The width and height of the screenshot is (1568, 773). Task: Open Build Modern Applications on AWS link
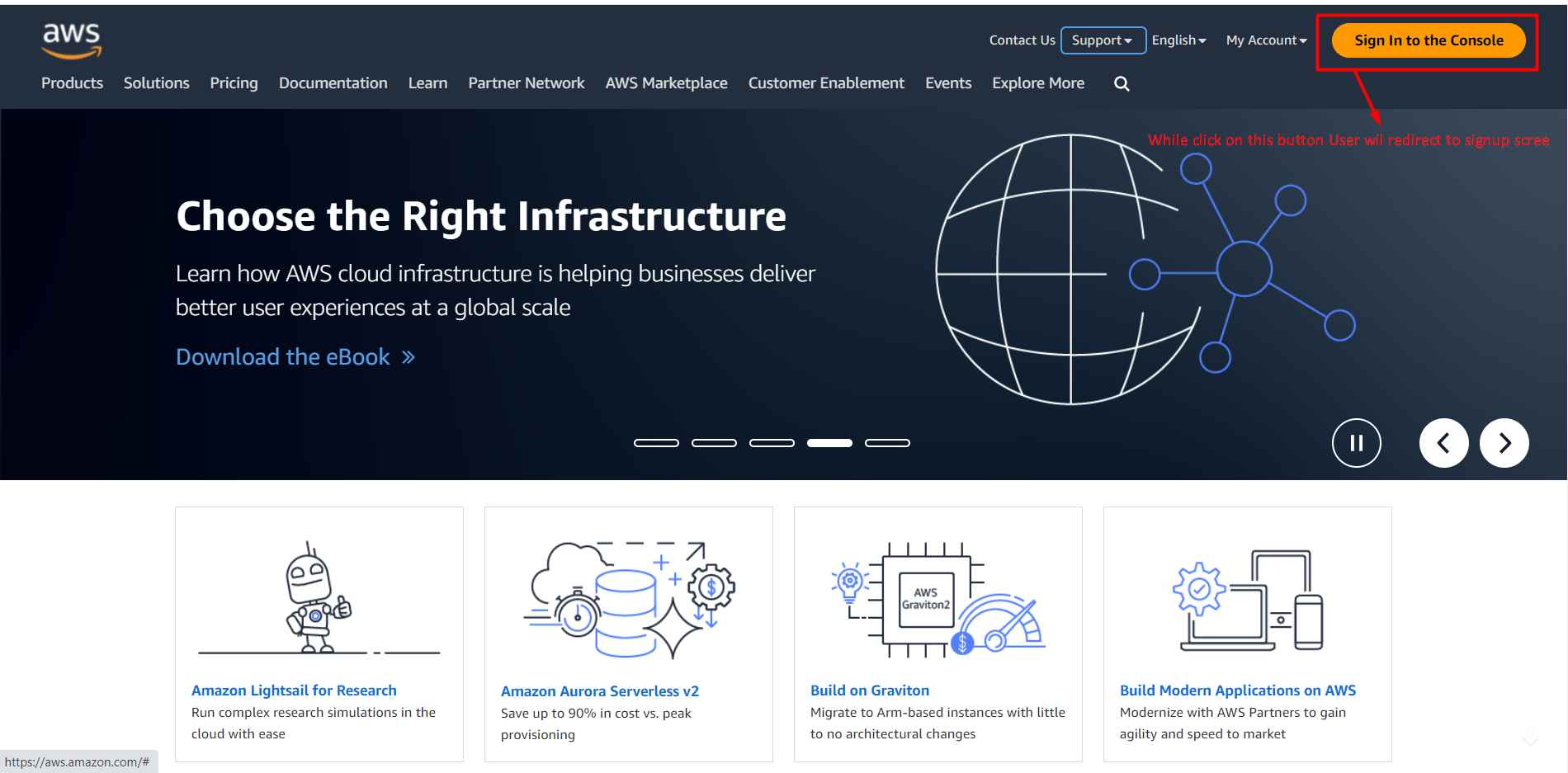pyautogui.click(x=1238, y=691)
